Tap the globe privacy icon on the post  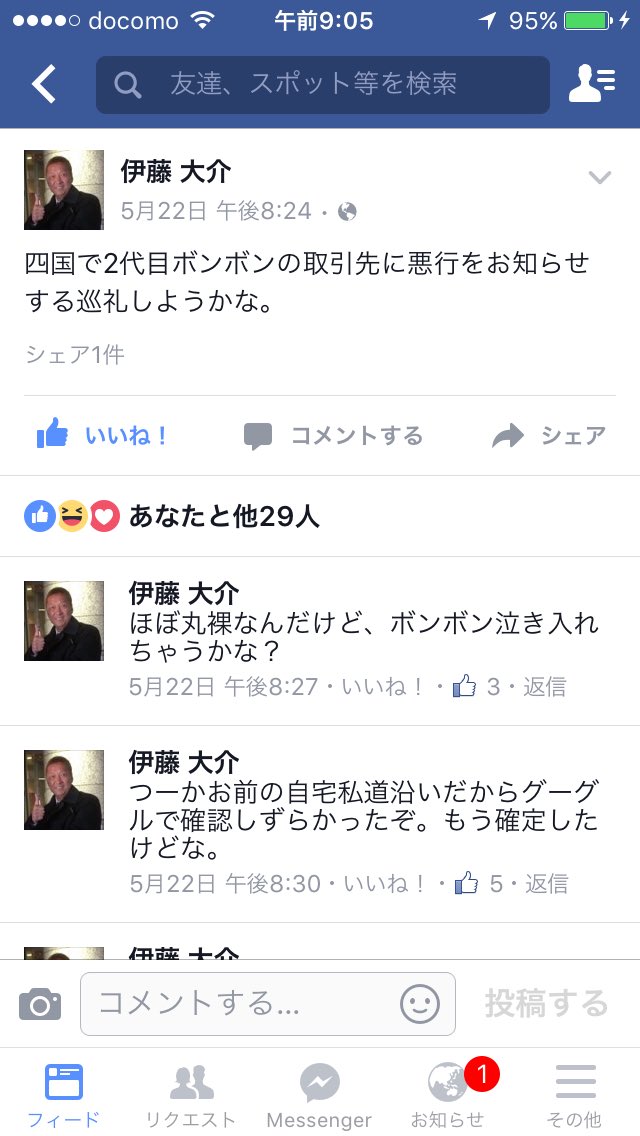coord(347,212)
